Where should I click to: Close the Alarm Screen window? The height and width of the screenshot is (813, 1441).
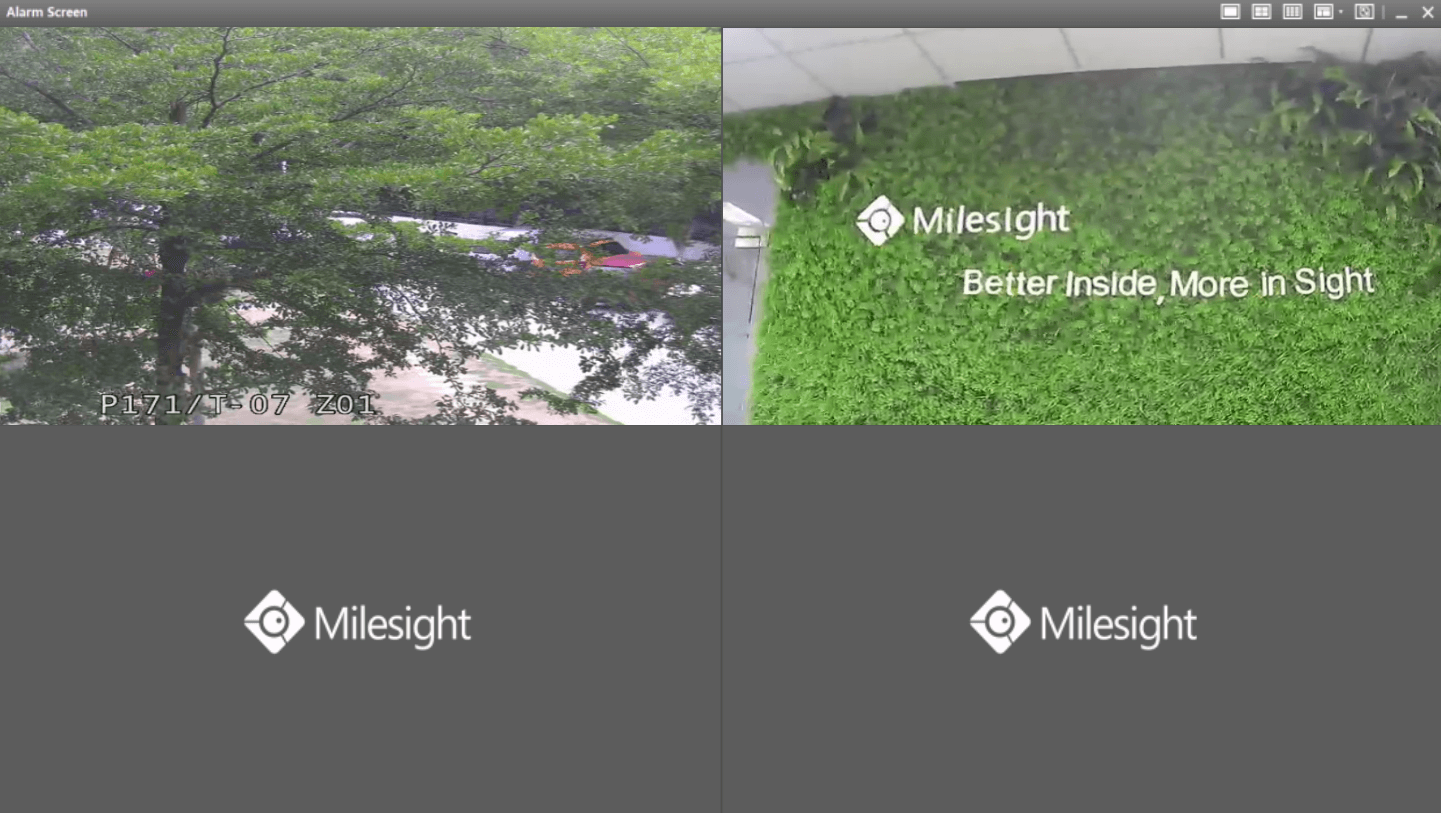point(1428,12)
